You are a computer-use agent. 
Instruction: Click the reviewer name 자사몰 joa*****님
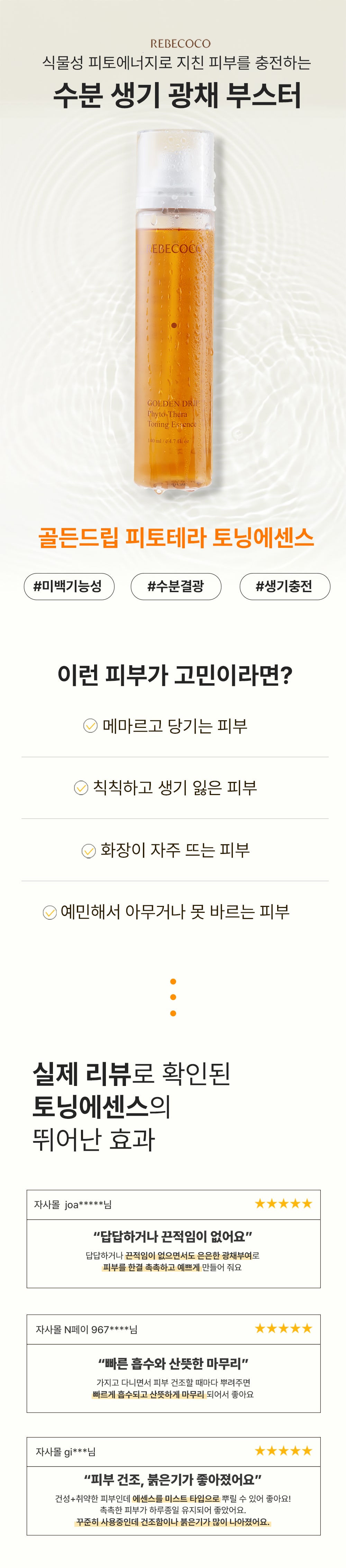(72, 1205)
